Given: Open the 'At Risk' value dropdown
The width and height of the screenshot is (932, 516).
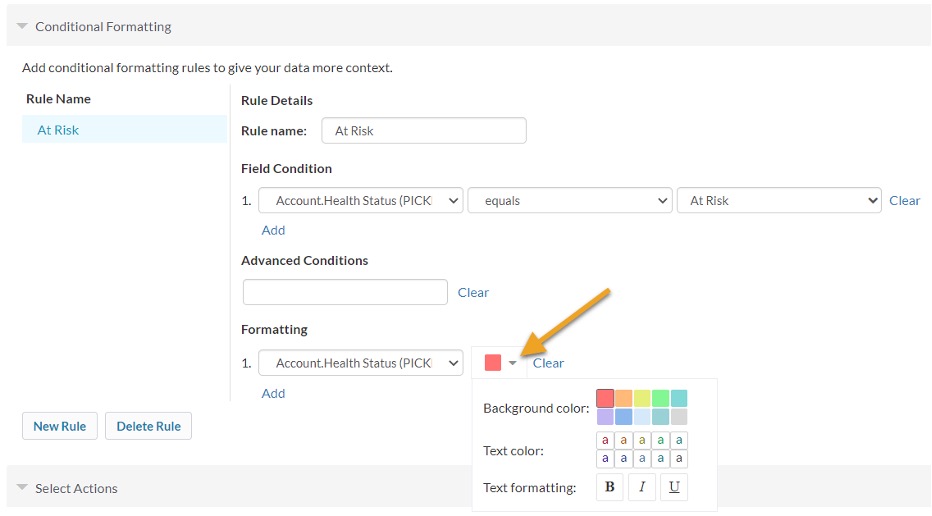Looking at the screenshot, I should (779, 201).
